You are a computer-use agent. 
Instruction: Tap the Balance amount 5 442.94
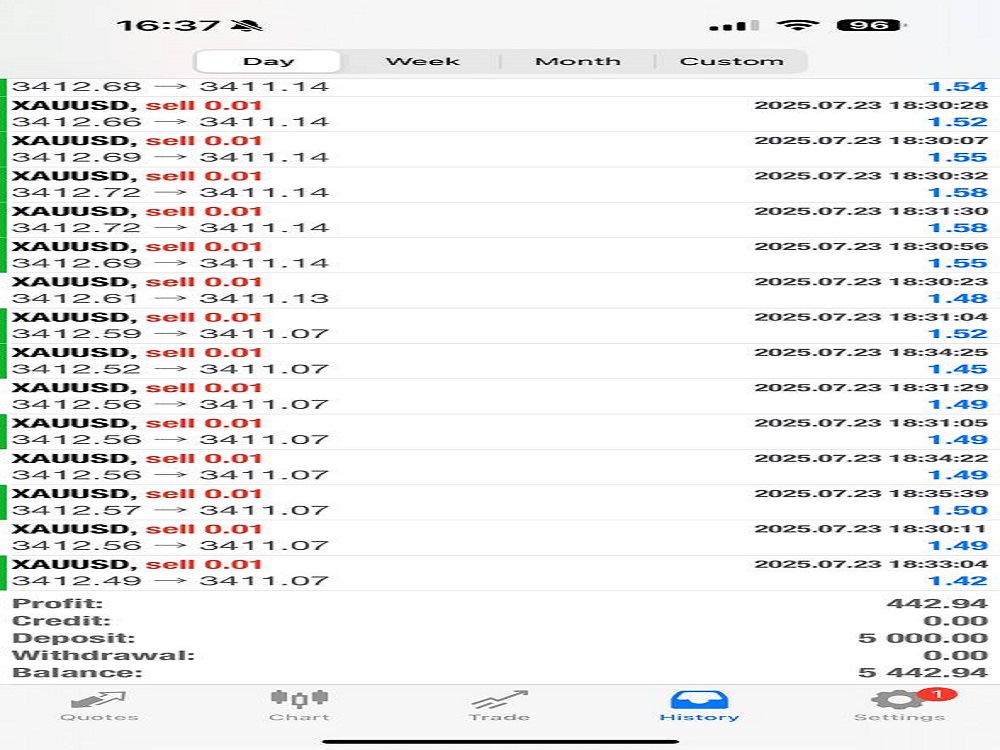tap(923, 672)
